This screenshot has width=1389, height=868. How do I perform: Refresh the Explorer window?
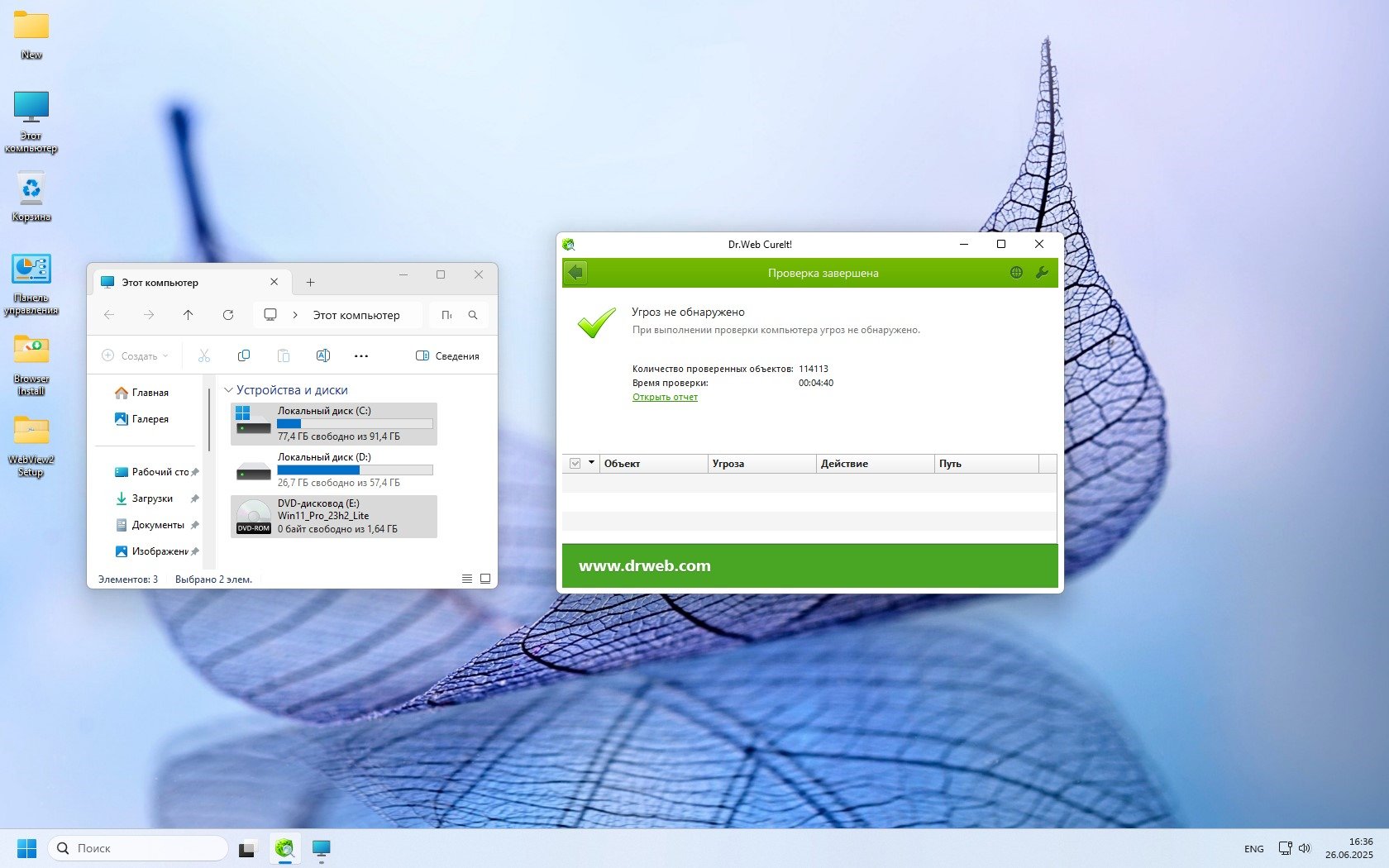[228, 315]
